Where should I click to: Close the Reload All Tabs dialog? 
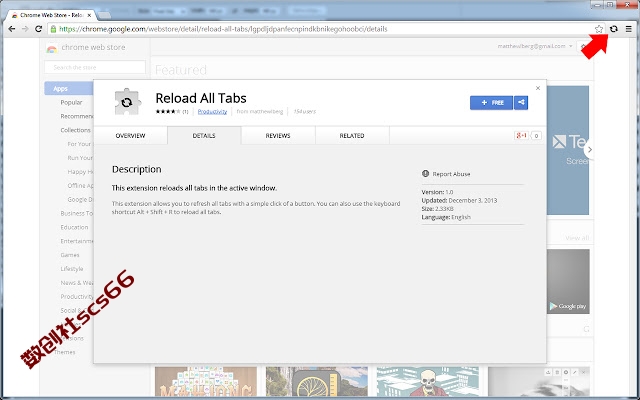click(538, 88)
